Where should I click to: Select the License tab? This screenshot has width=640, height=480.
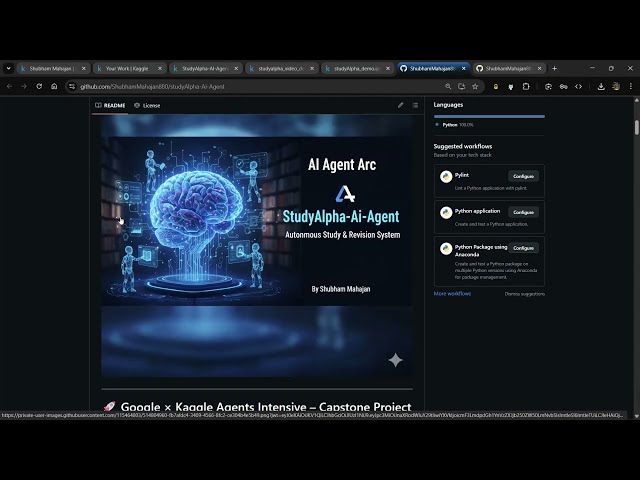[x=147, y=105]
